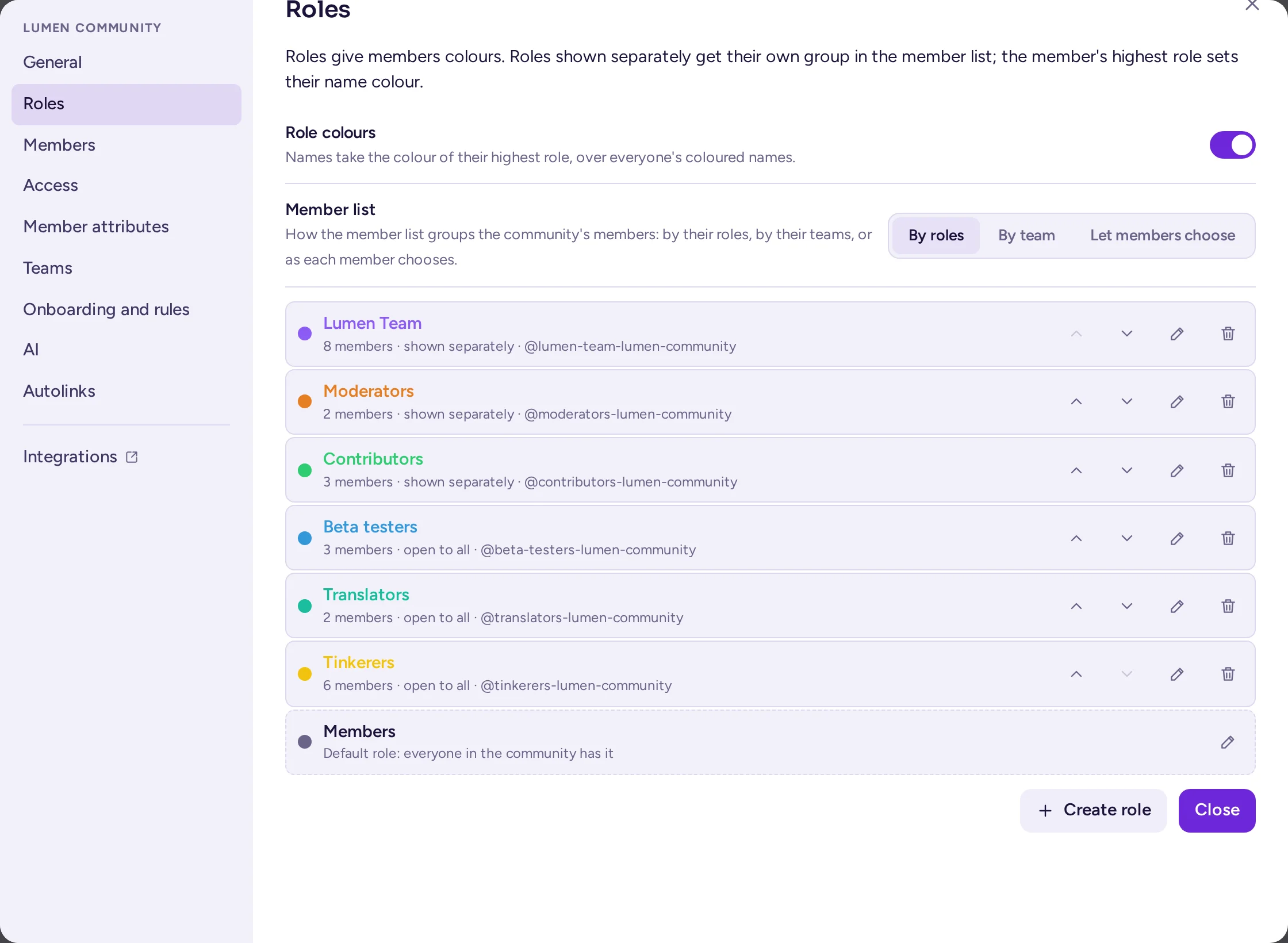Open Members settings section
The height and width of the screenshot is (943, 1288).
[126, 145]
